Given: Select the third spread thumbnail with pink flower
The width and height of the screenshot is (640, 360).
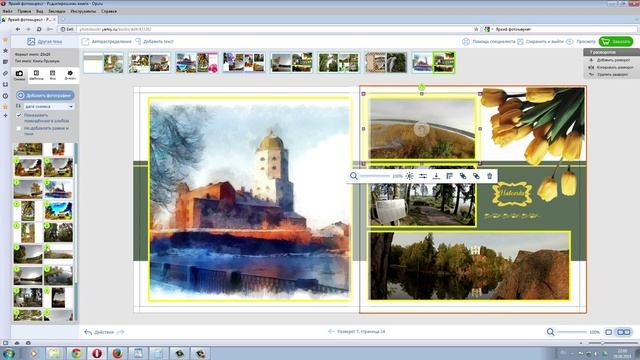Looking at the screenshot, I should pos(197,63).
